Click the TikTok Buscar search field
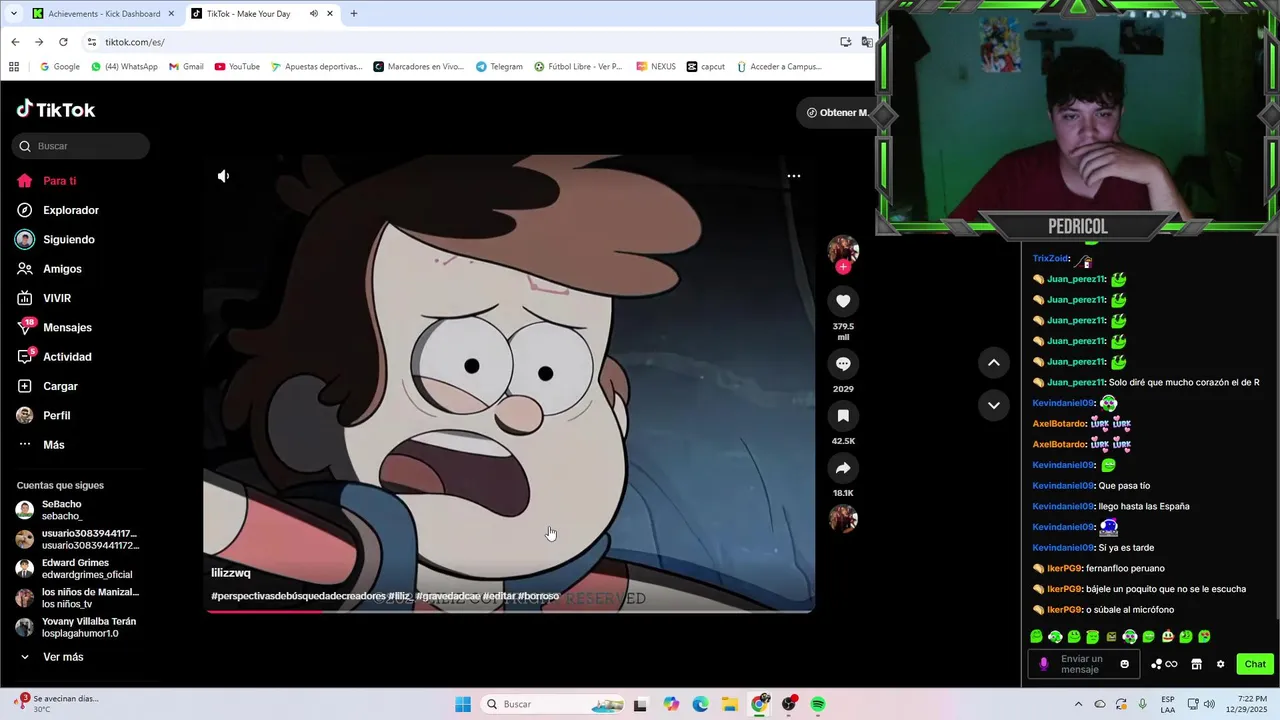 coord(81,146)
